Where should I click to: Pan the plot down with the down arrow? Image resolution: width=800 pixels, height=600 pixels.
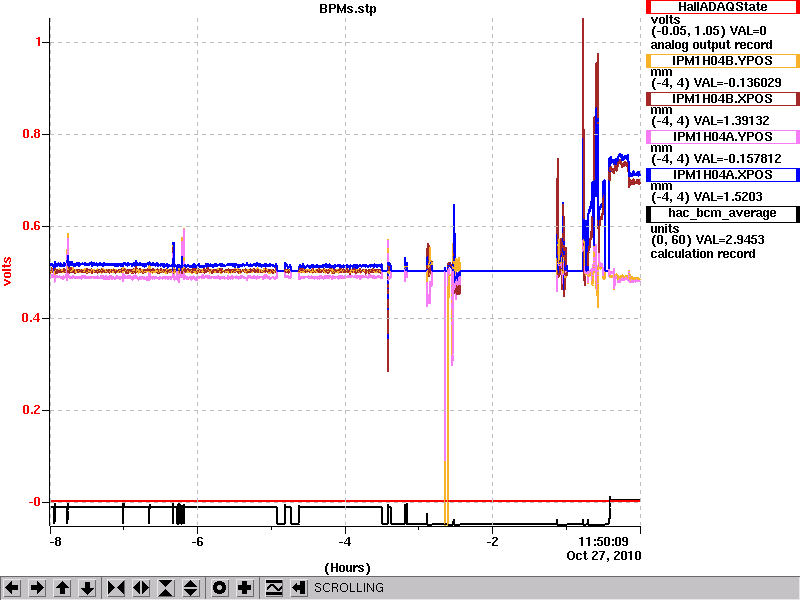coord(87,588)
